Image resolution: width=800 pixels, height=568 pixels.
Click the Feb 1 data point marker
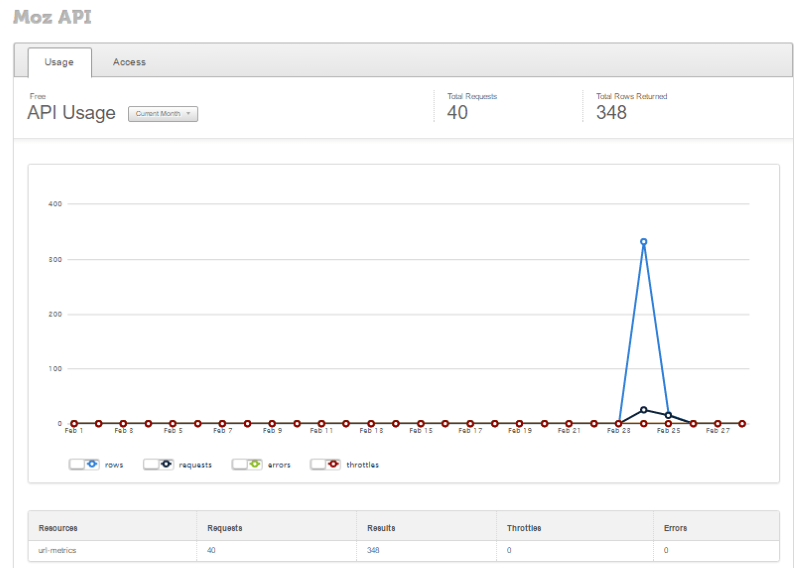[x=74, y=424]
